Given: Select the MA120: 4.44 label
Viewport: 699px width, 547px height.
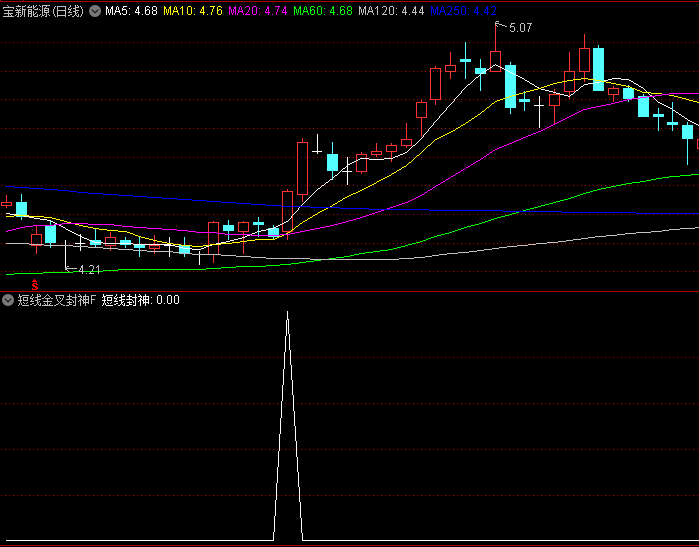Looking at the screenshot, I should click(391, 11).
